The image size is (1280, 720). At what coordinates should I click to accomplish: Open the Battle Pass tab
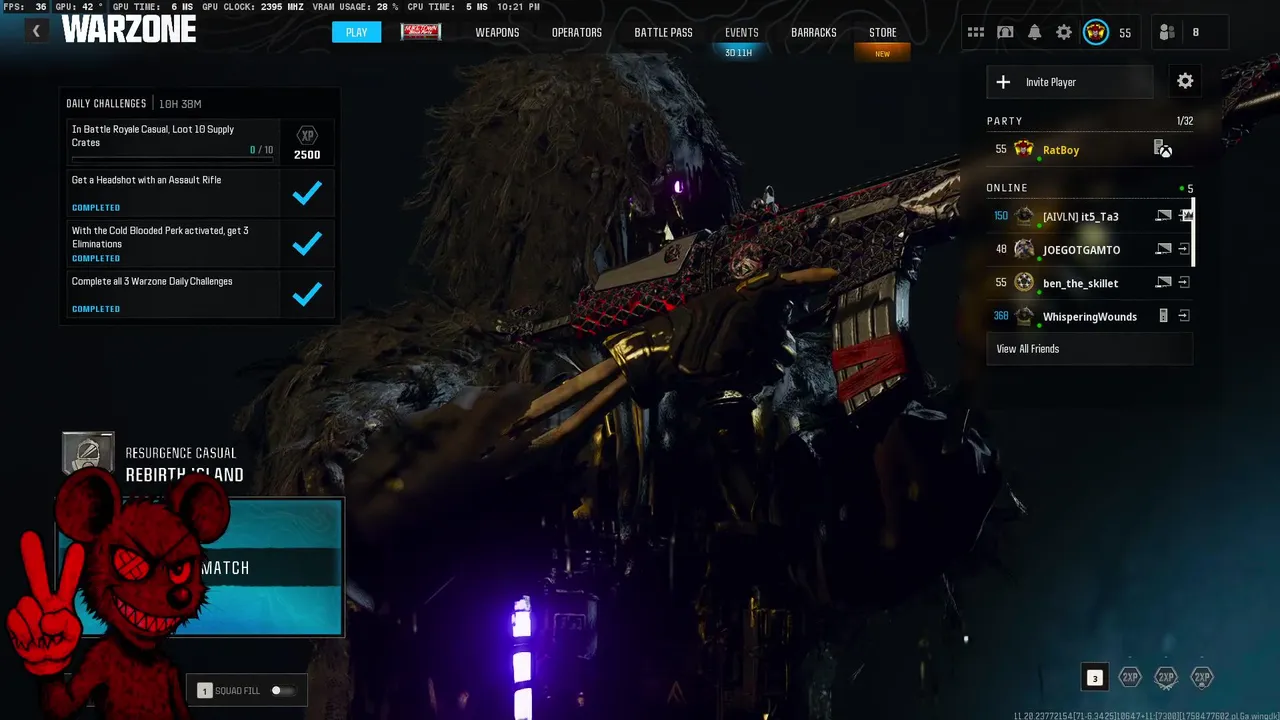pyautogui.click(x=663, y=32)
